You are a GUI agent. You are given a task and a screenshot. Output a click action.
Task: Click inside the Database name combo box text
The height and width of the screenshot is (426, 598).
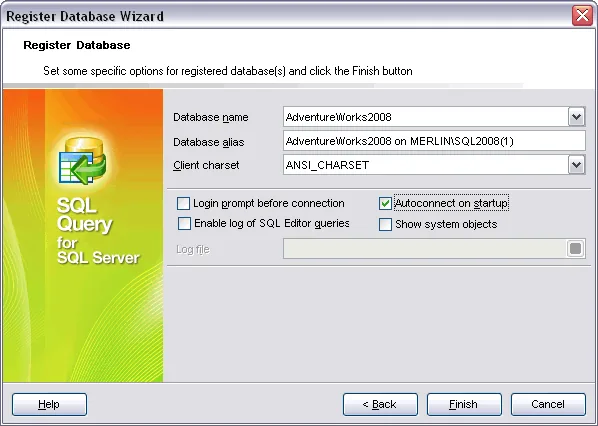(x=426, y=117)
